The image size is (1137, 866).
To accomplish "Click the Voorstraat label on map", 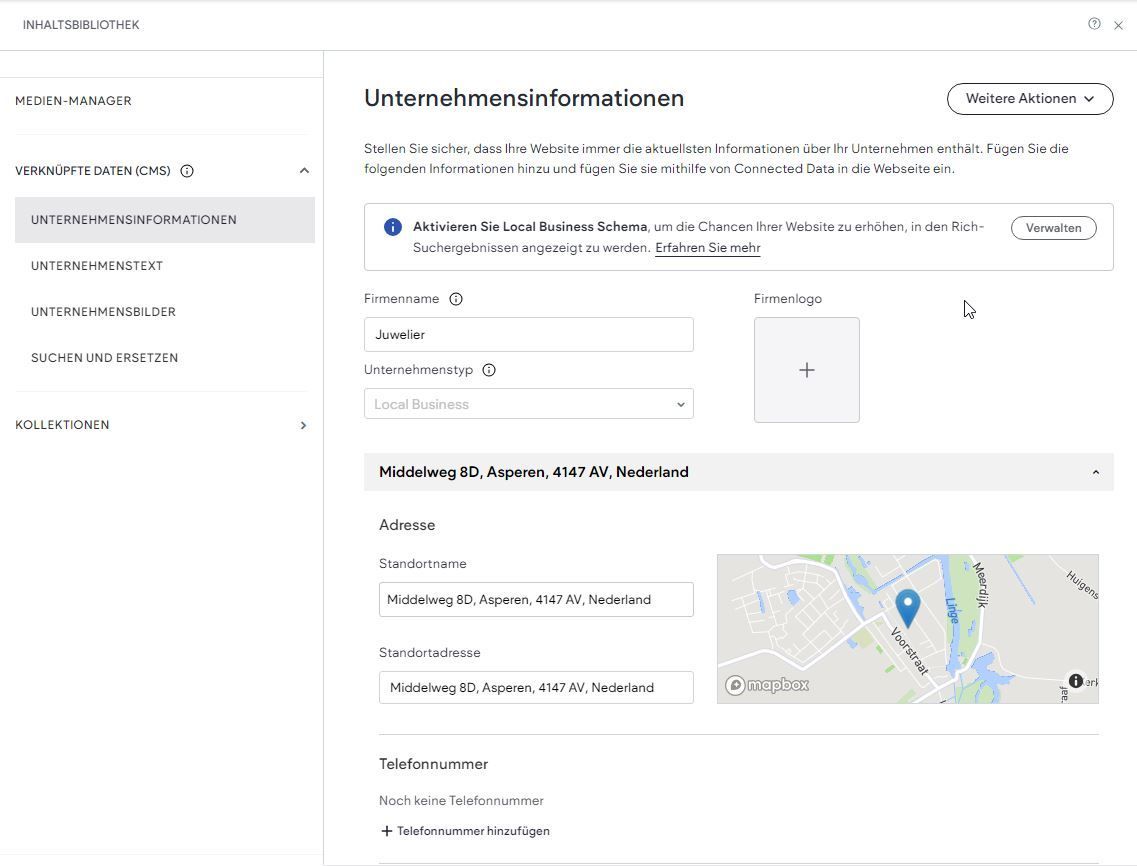I will click(x=909, y=651).
